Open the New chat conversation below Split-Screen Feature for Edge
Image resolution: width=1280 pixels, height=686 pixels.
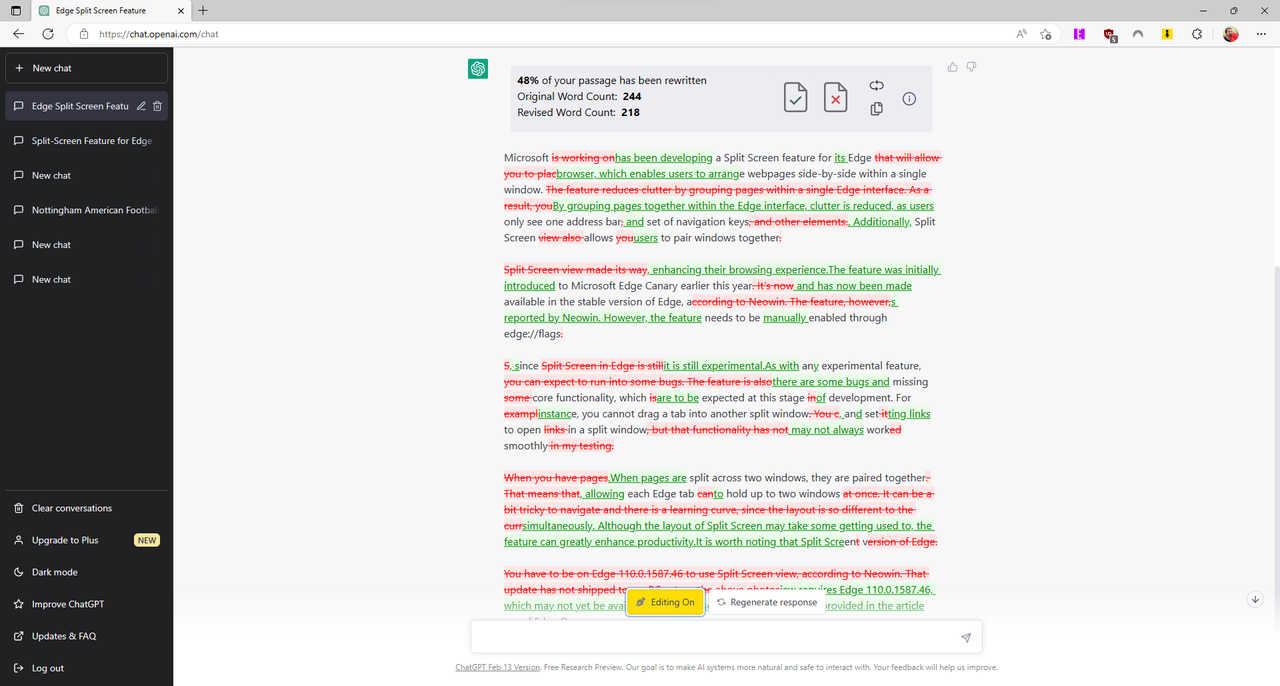coord(87,175)
